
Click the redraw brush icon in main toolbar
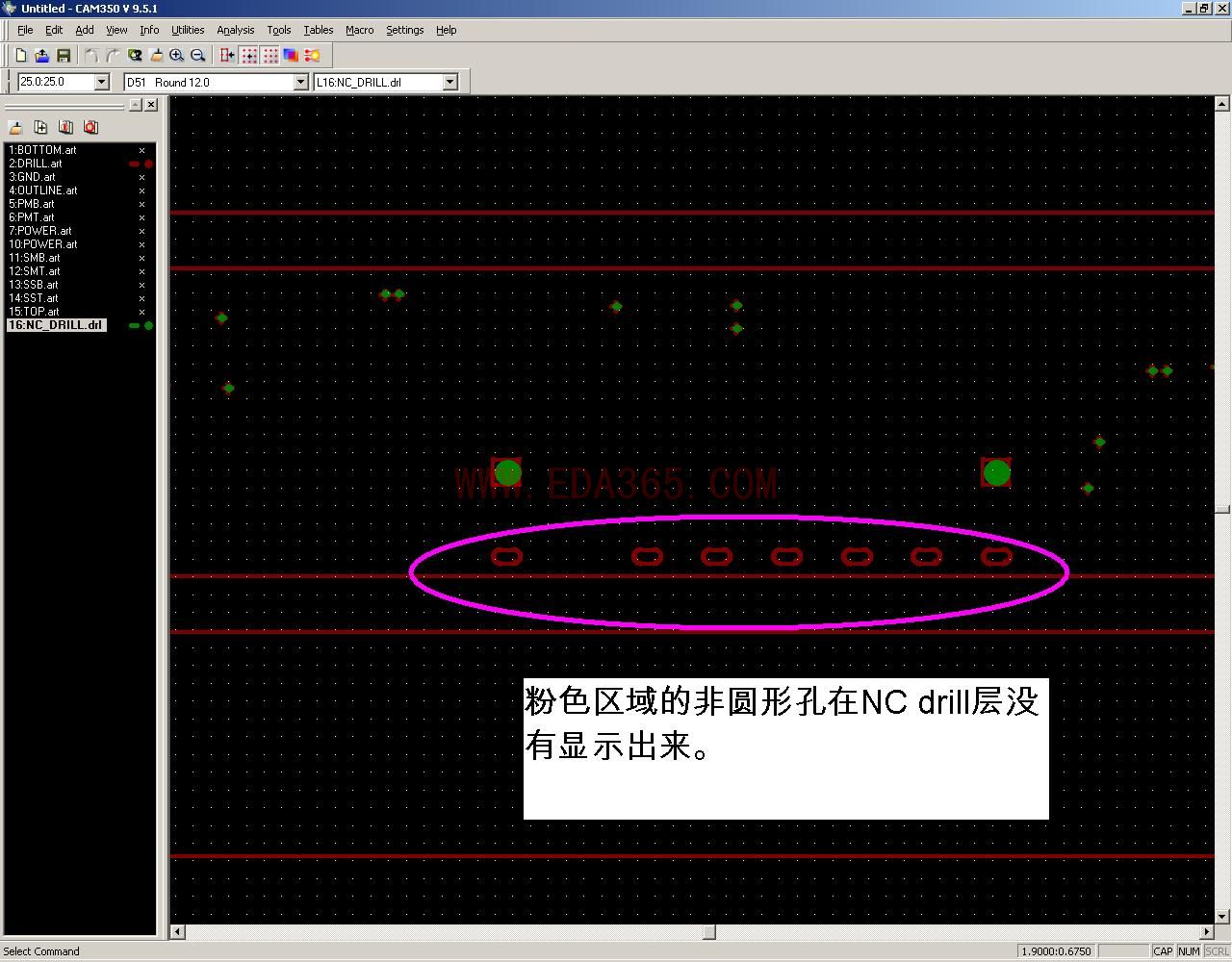tap(156, 56)
